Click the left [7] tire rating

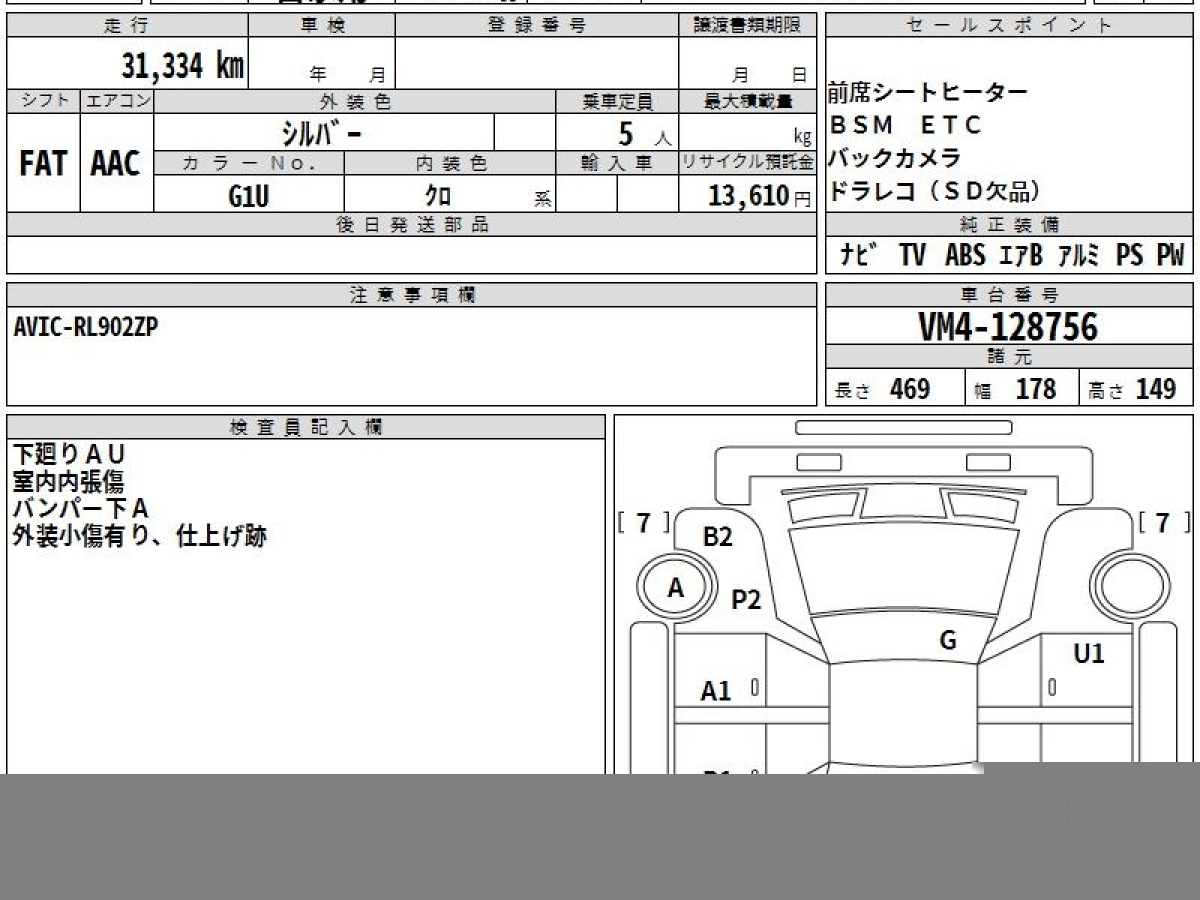[x=643, y=522]
